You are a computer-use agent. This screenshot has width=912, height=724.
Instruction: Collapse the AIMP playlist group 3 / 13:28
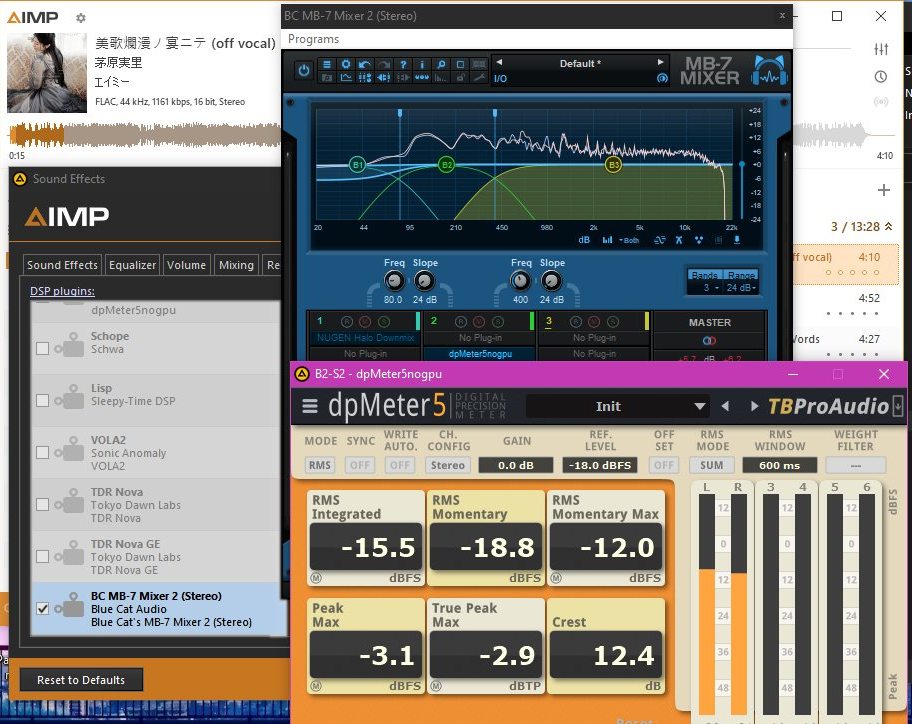pos(889,227)
